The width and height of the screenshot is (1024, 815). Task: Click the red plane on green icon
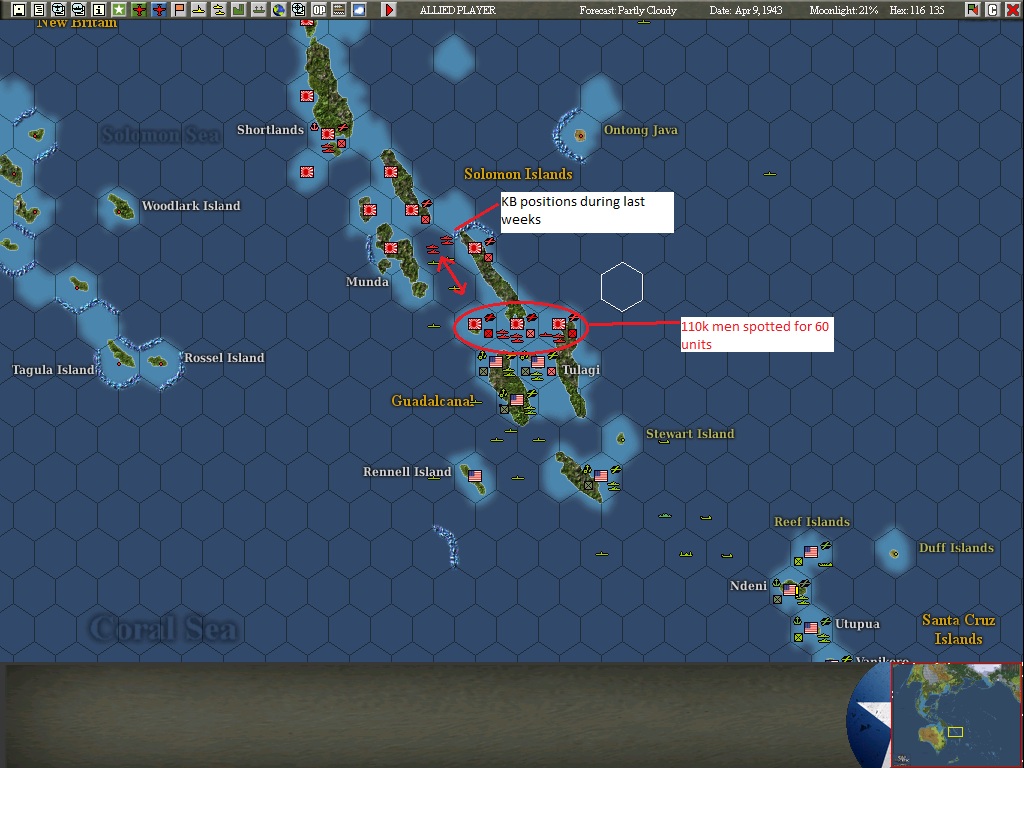(139, 10)
